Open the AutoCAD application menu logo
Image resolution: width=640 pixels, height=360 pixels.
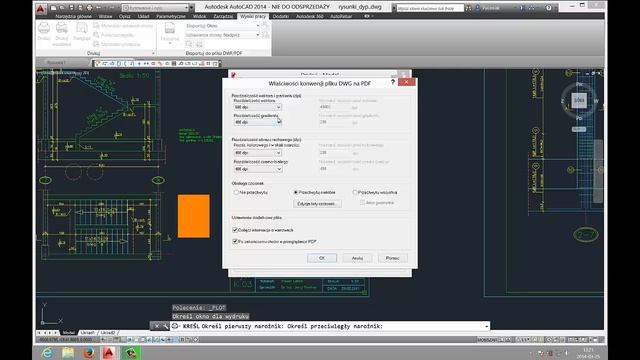click(x=41, y=9)
